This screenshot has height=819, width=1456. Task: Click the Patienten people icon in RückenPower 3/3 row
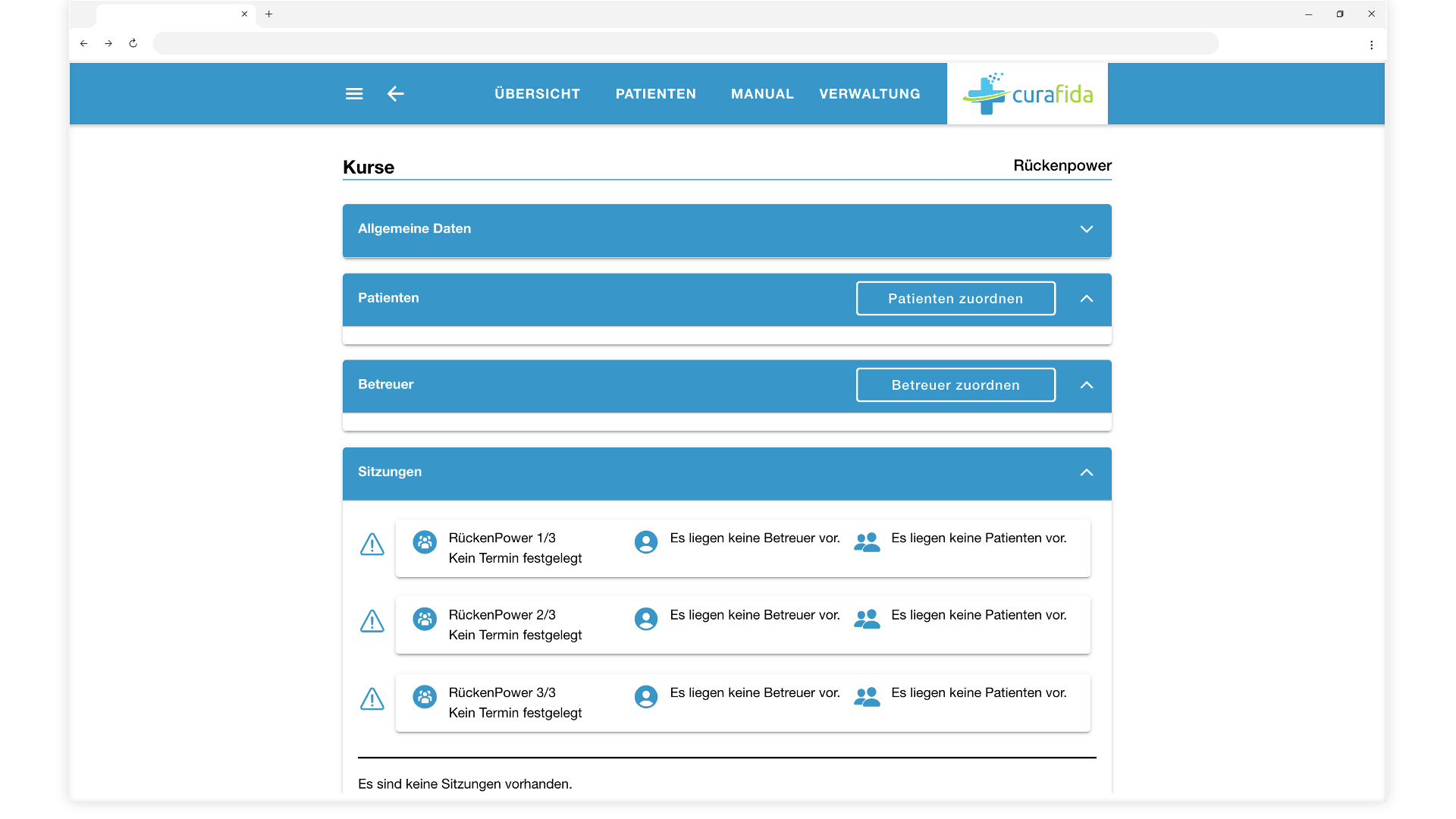[867, 696]
